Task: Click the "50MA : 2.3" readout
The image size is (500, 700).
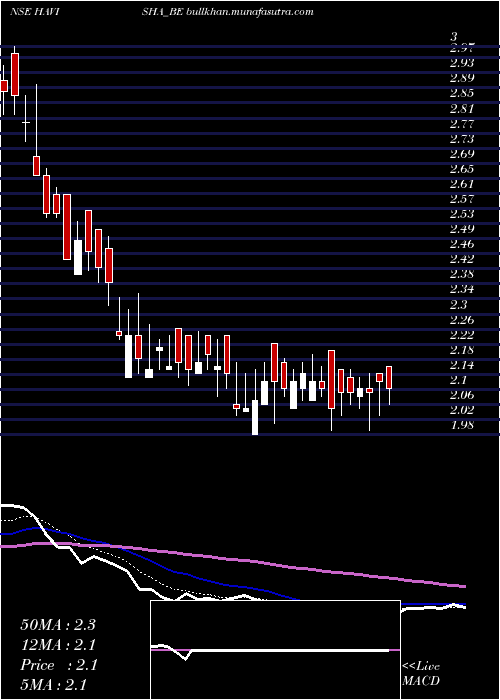Action: [58, 625]
